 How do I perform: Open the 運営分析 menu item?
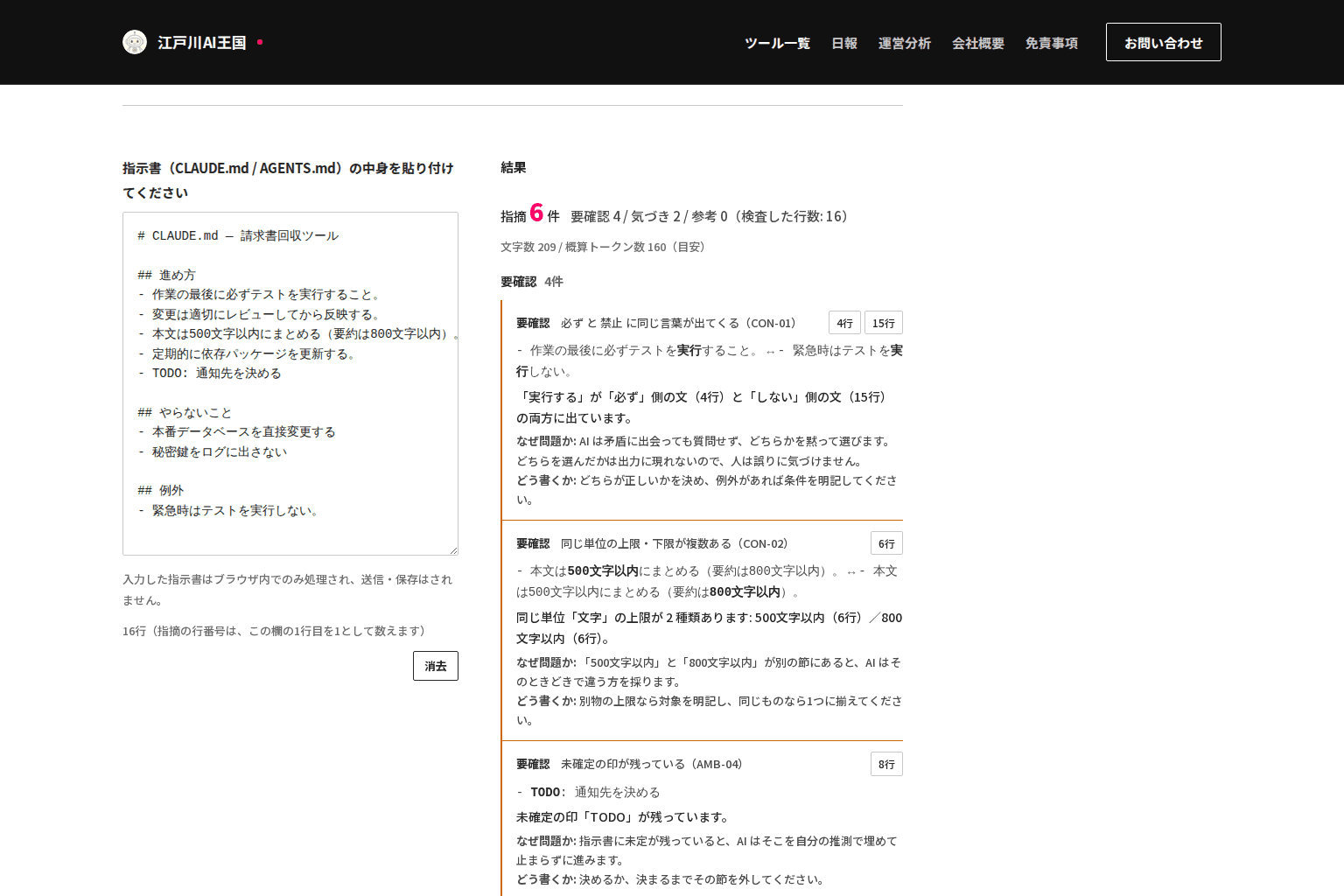pos(905,43)
